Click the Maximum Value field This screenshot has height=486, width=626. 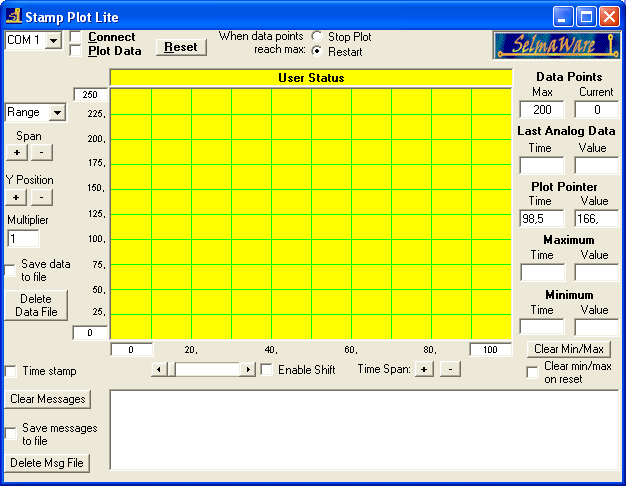[597, 272]
